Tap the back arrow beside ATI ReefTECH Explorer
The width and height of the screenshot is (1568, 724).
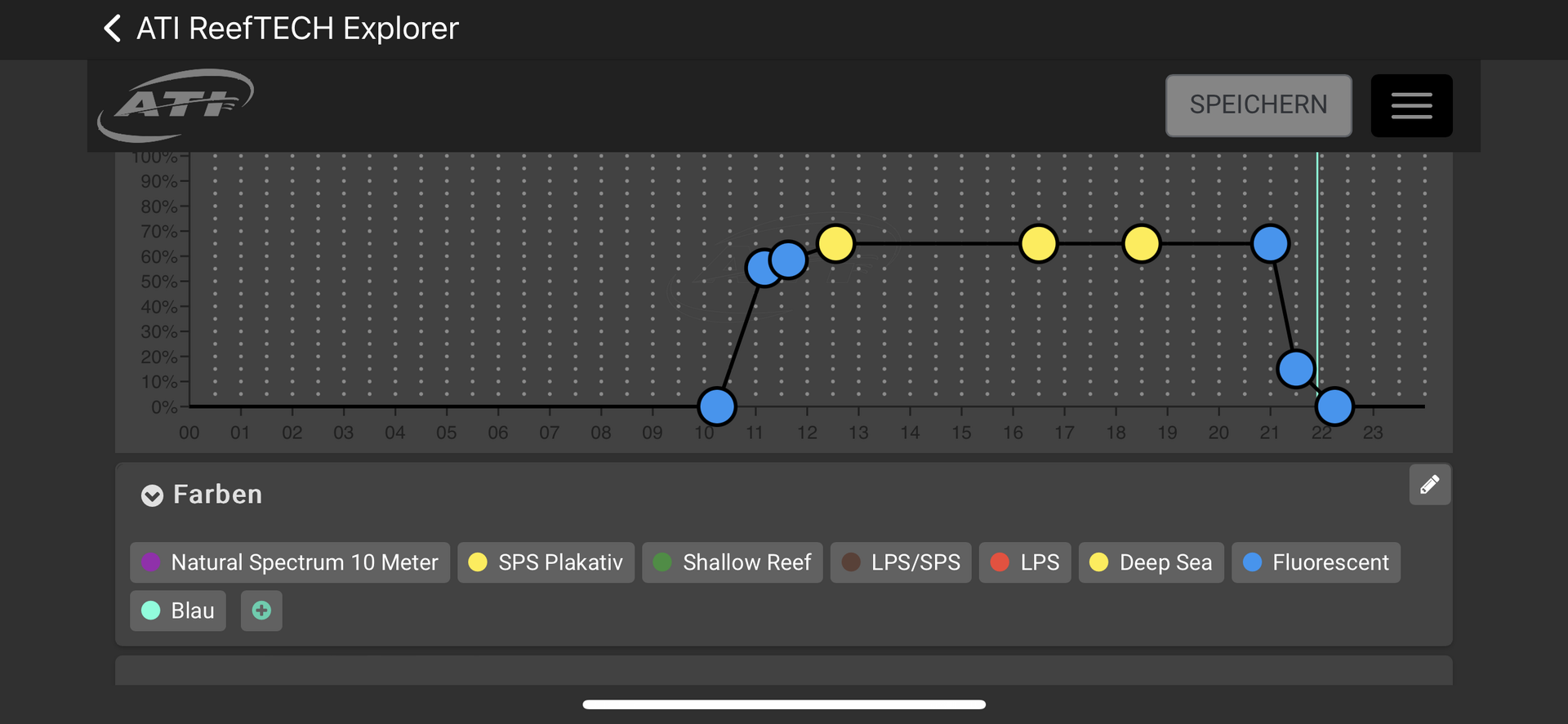click(x=113, y=29)
